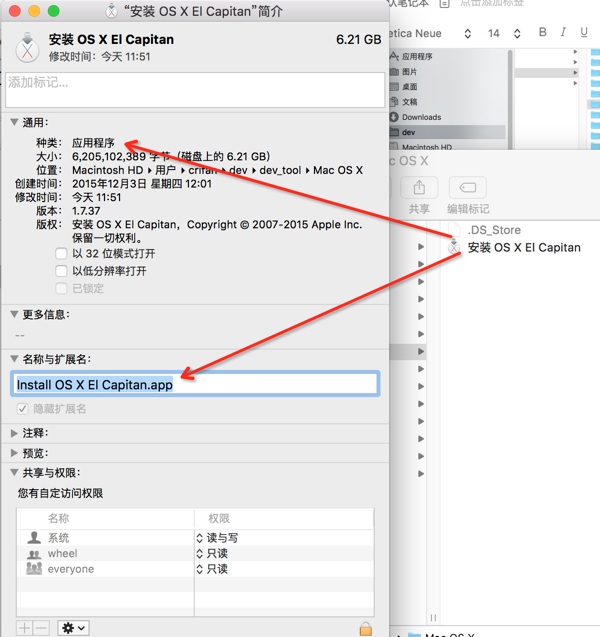Click the 权限 column header in permissions table

click(219, 518)
